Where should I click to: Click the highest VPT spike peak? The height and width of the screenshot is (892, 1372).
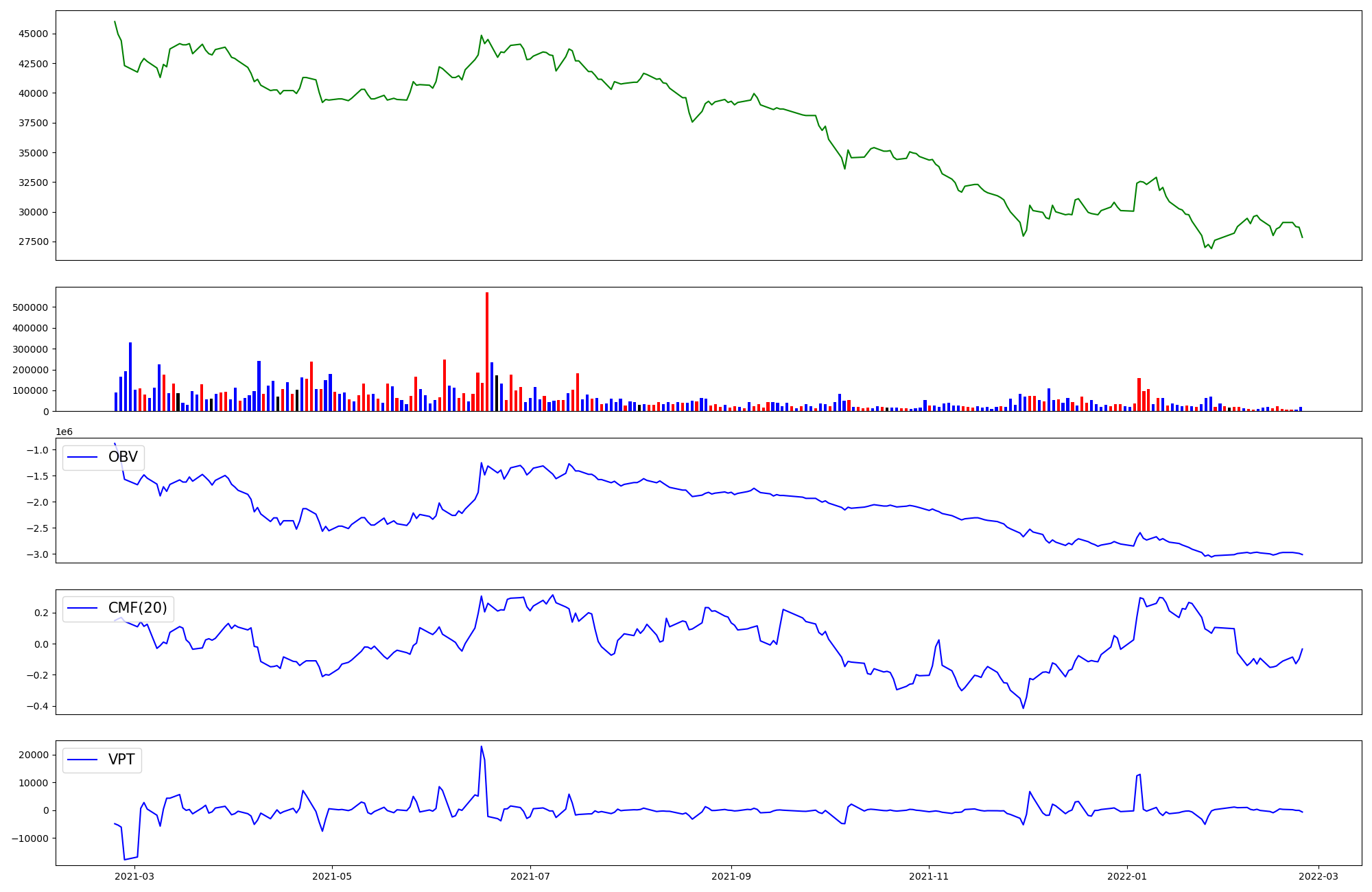tap(481, 747)
